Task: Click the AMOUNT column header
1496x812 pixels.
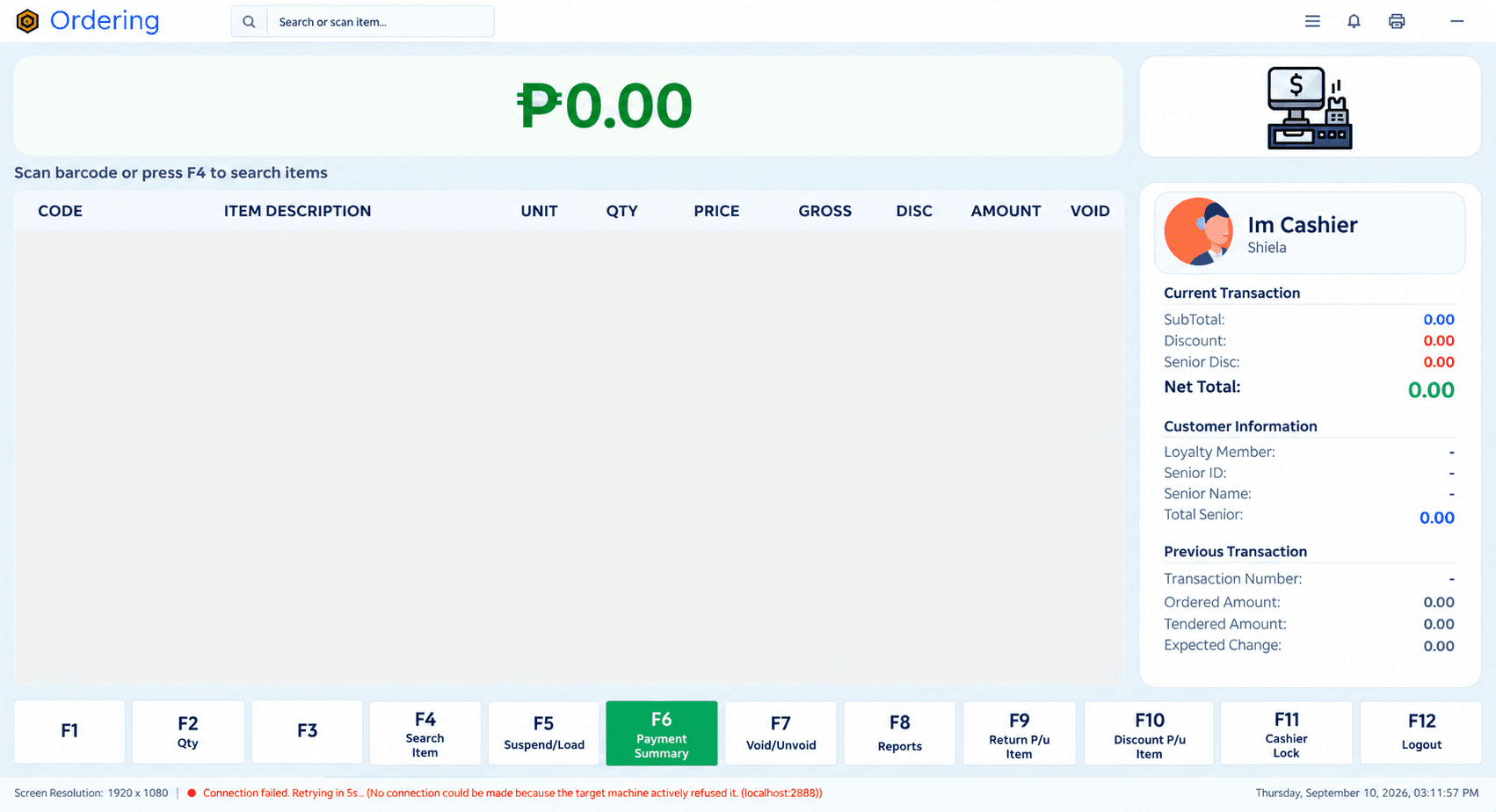Action: point(1006,211)
